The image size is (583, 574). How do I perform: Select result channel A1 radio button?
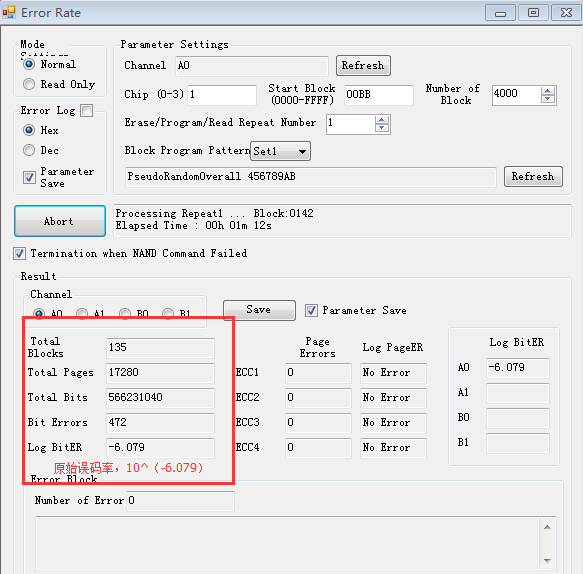(82, 314)
